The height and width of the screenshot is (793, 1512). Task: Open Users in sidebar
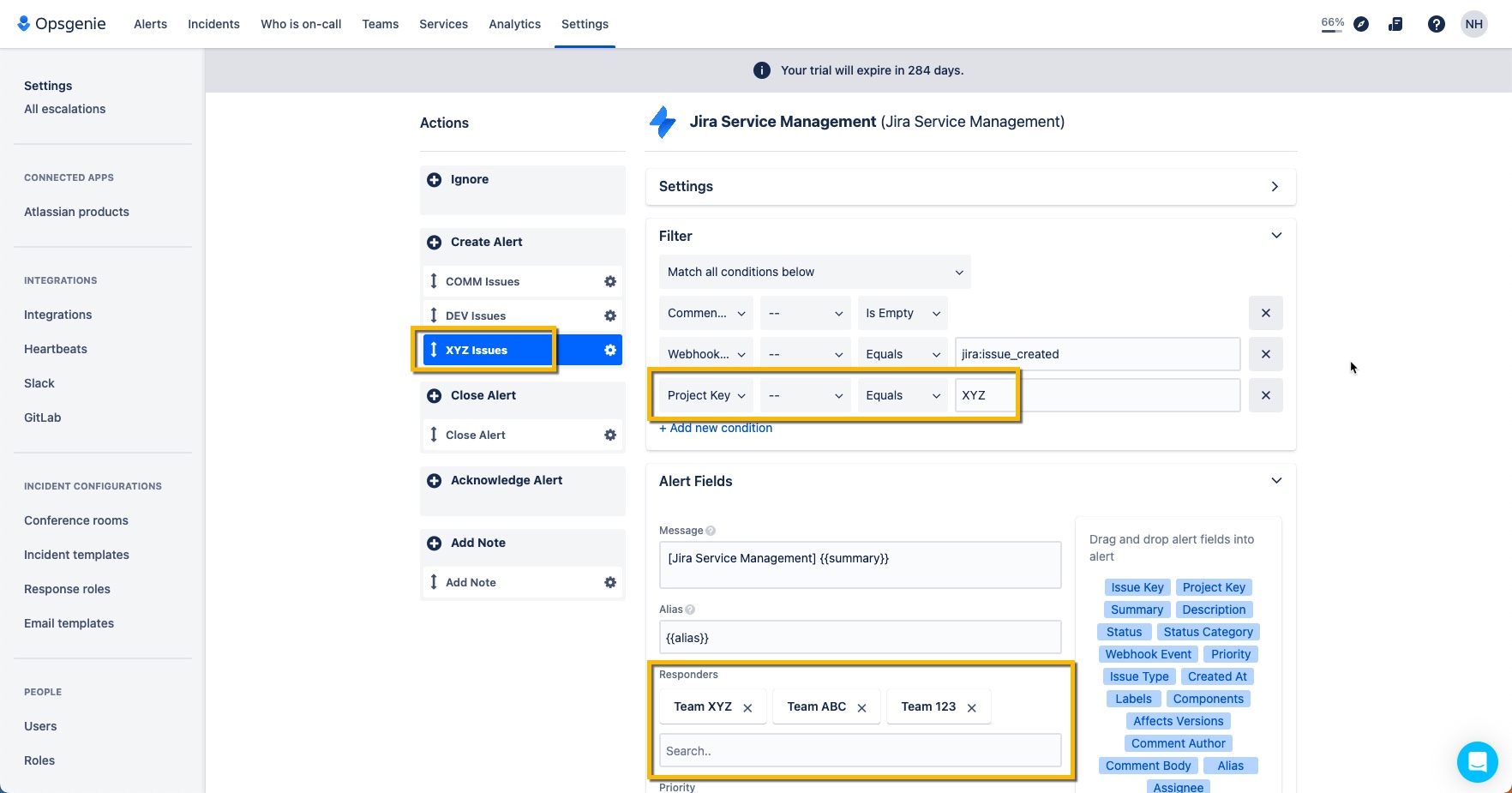click(40, 726)
